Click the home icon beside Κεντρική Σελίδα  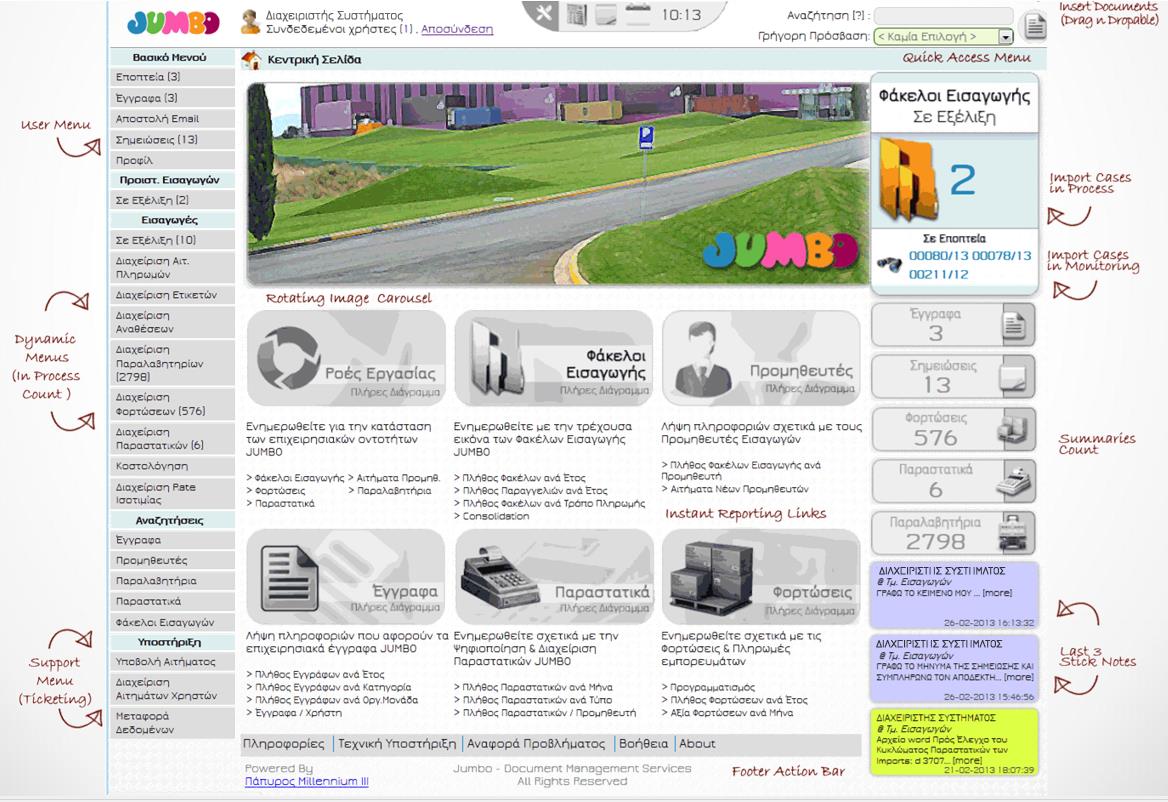pyautogui.click(x=252, y=60)
